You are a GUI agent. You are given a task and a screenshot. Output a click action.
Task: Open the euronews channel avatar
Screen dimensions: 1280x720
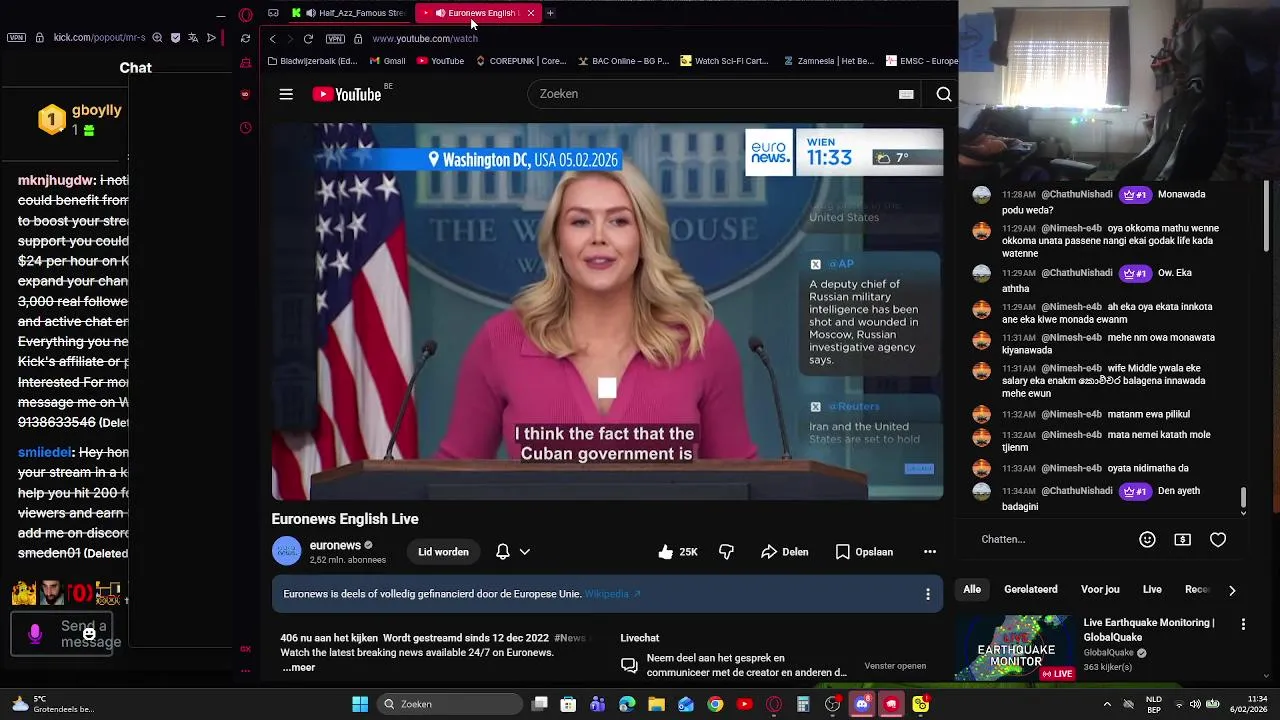(x=287, y=551)
